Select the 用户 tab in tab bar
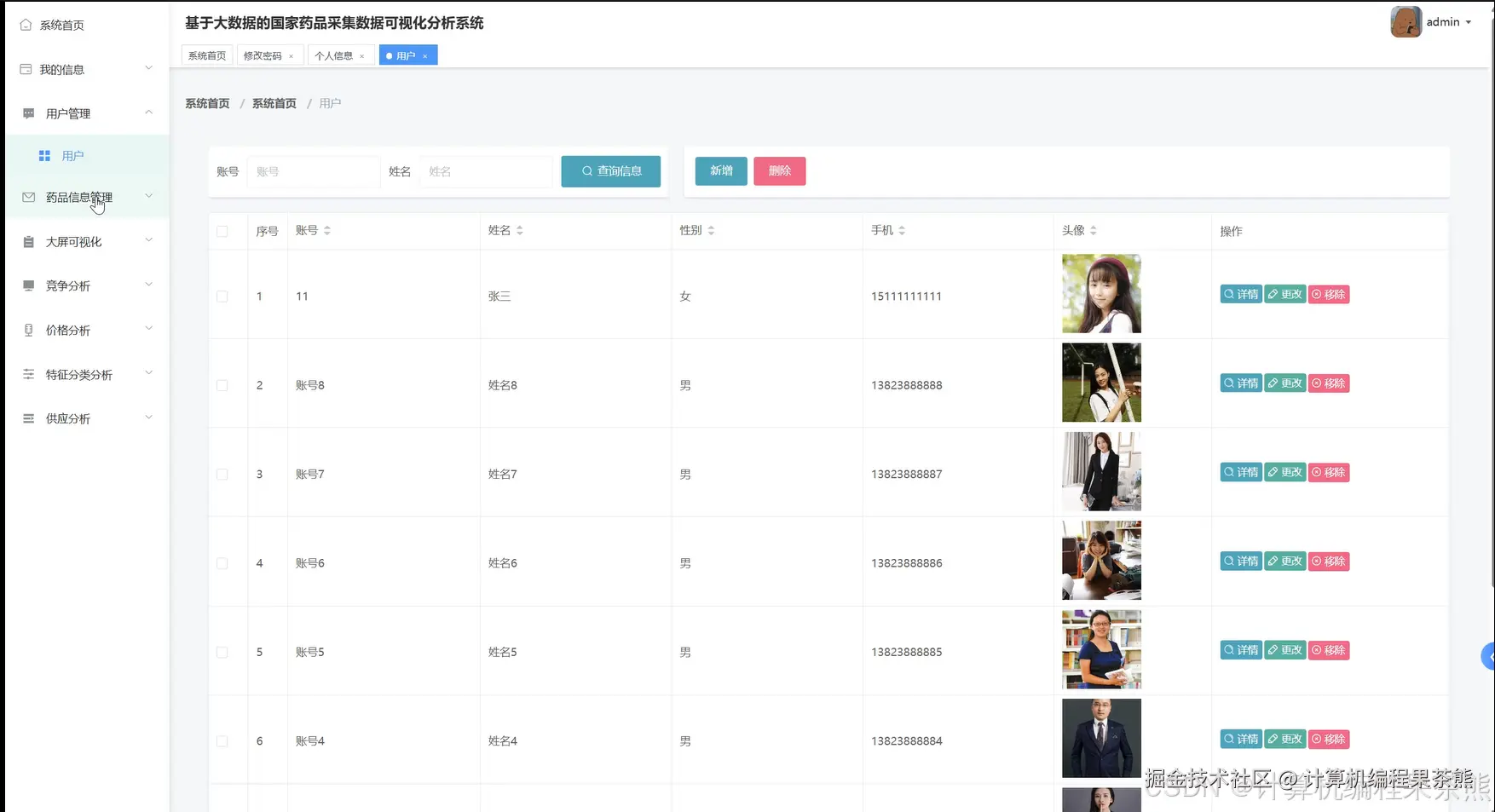1495x812 pixels. click(406, 55)
